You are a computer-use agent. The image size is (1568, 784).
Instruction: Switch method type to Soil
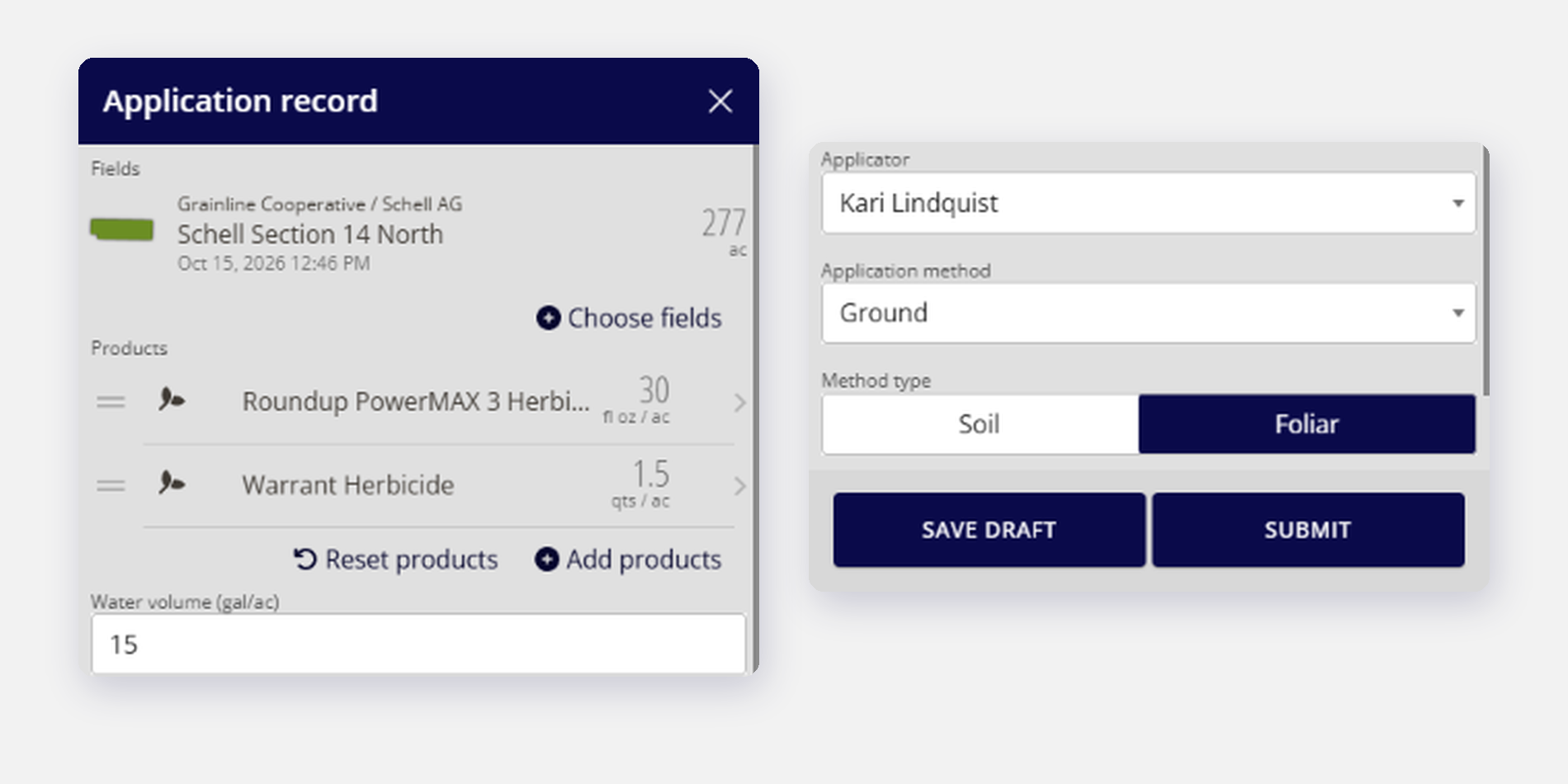[x=980, y=424]
